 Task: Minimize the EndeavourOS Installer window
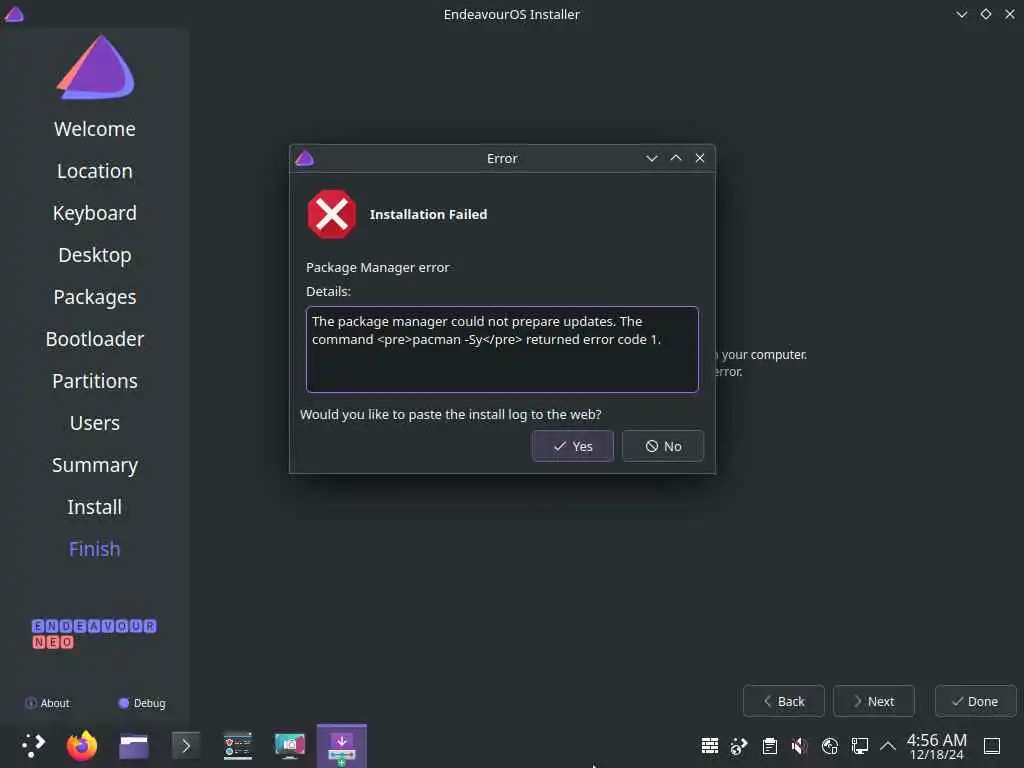click(x=961, y=14)
